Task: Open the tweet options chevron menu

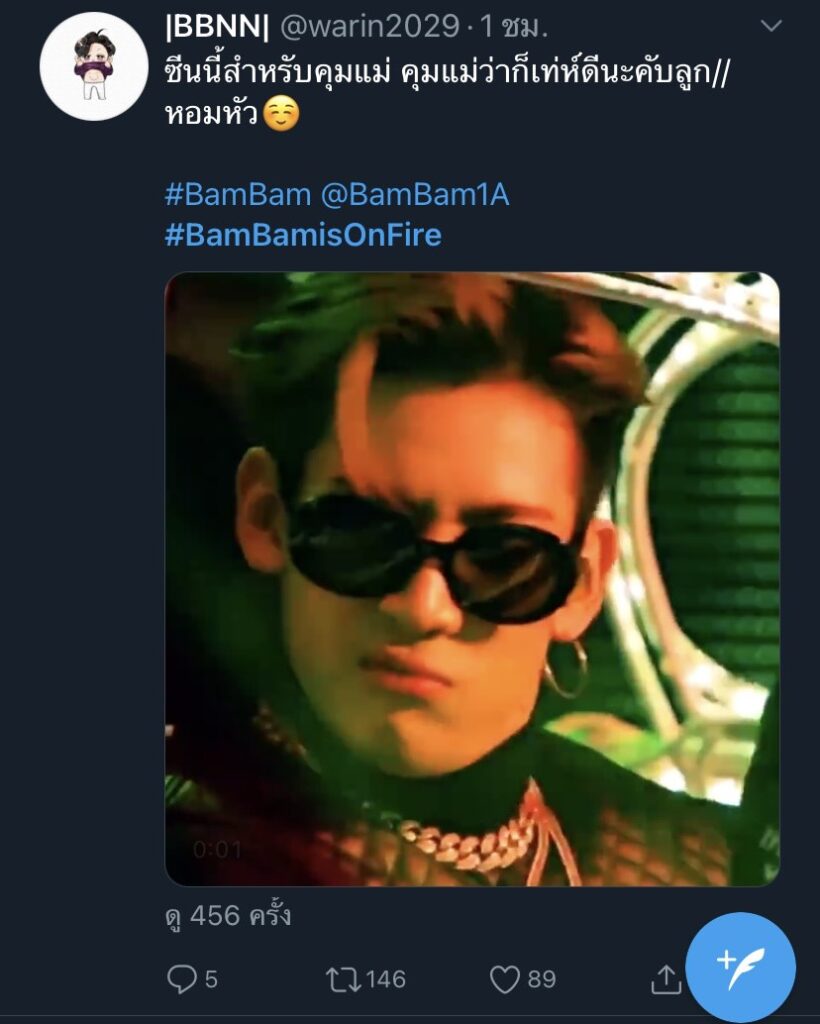Action: (770, 27)
